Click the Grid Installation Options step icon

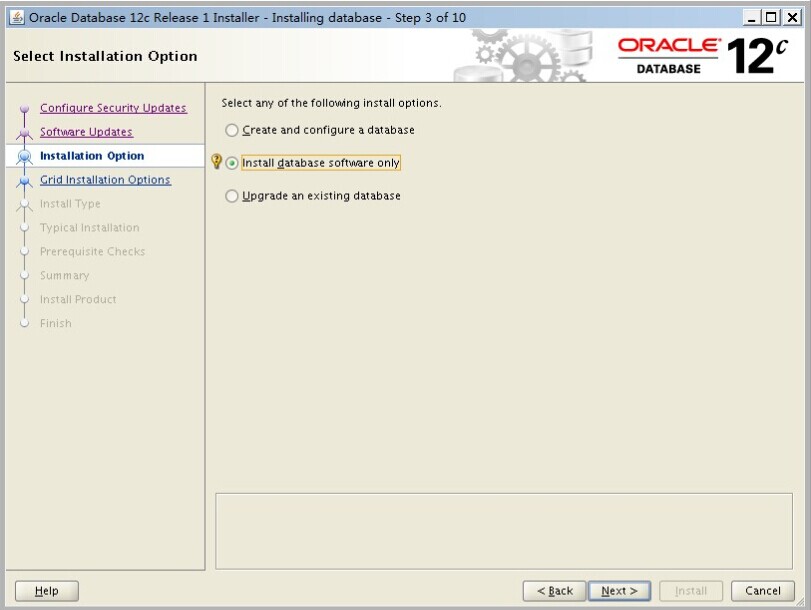click(25, 181)
